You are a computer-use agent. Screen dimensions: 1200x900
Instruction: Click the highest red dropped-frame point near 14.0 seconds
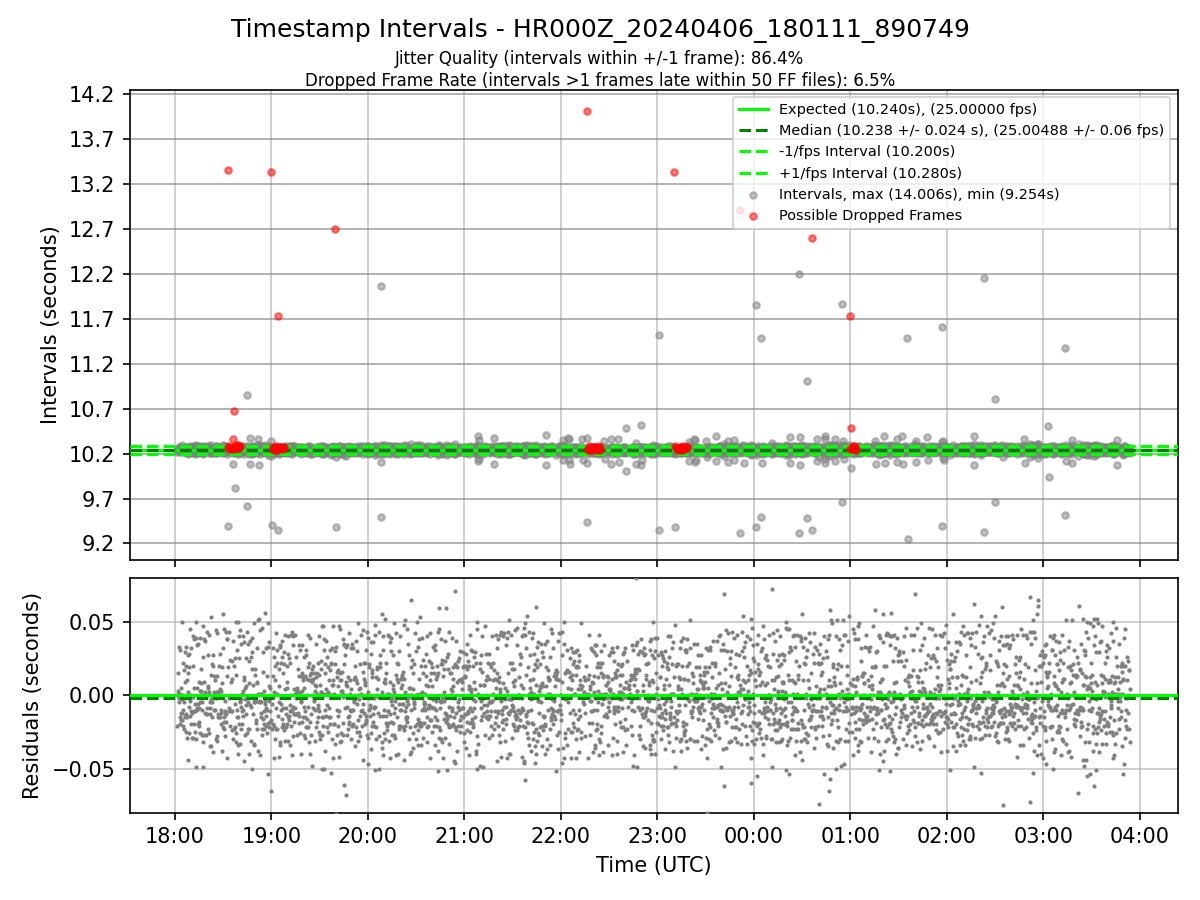point(587,111)
